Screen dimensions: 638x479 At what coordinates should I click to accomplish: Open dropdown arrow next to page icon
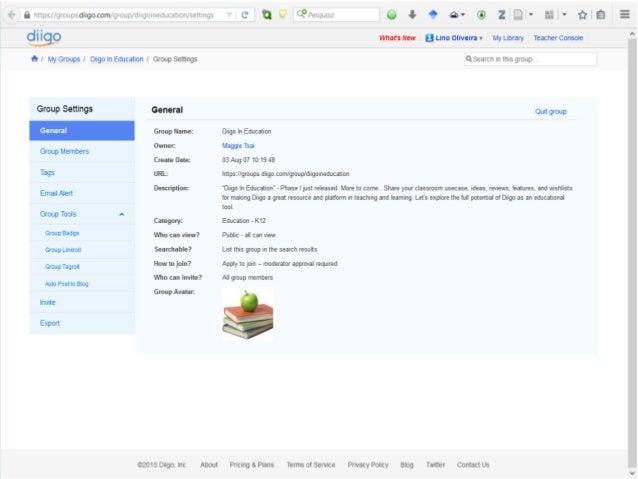(x=531, y=15)
